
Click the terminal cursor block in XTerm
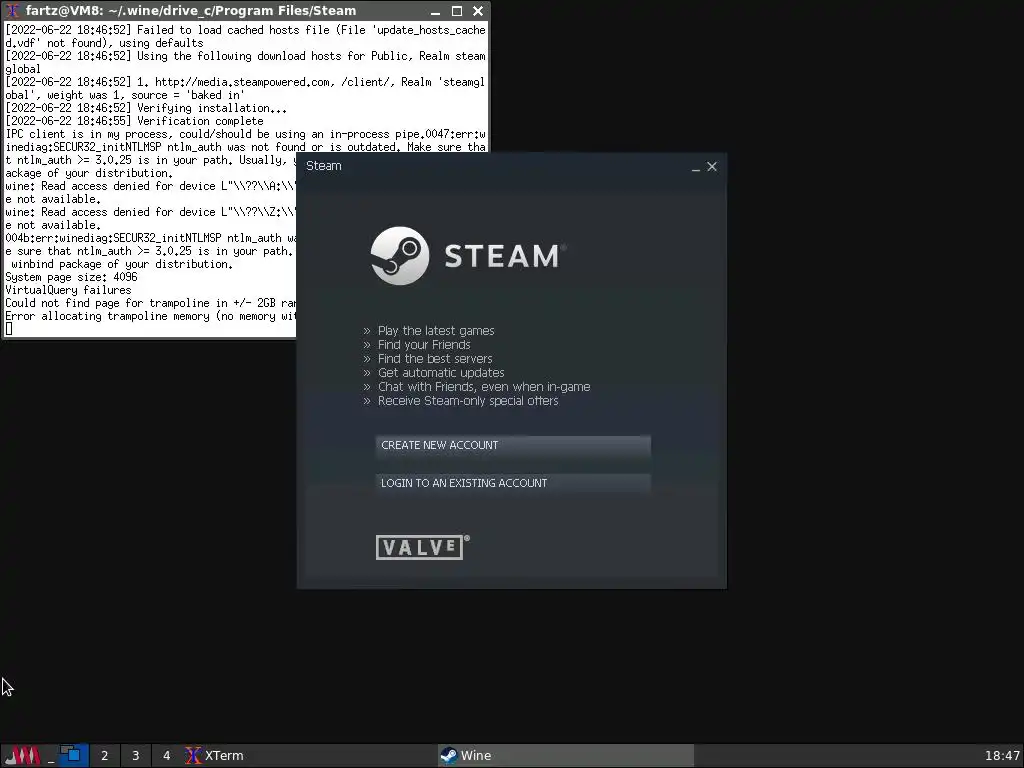[8, 329]
